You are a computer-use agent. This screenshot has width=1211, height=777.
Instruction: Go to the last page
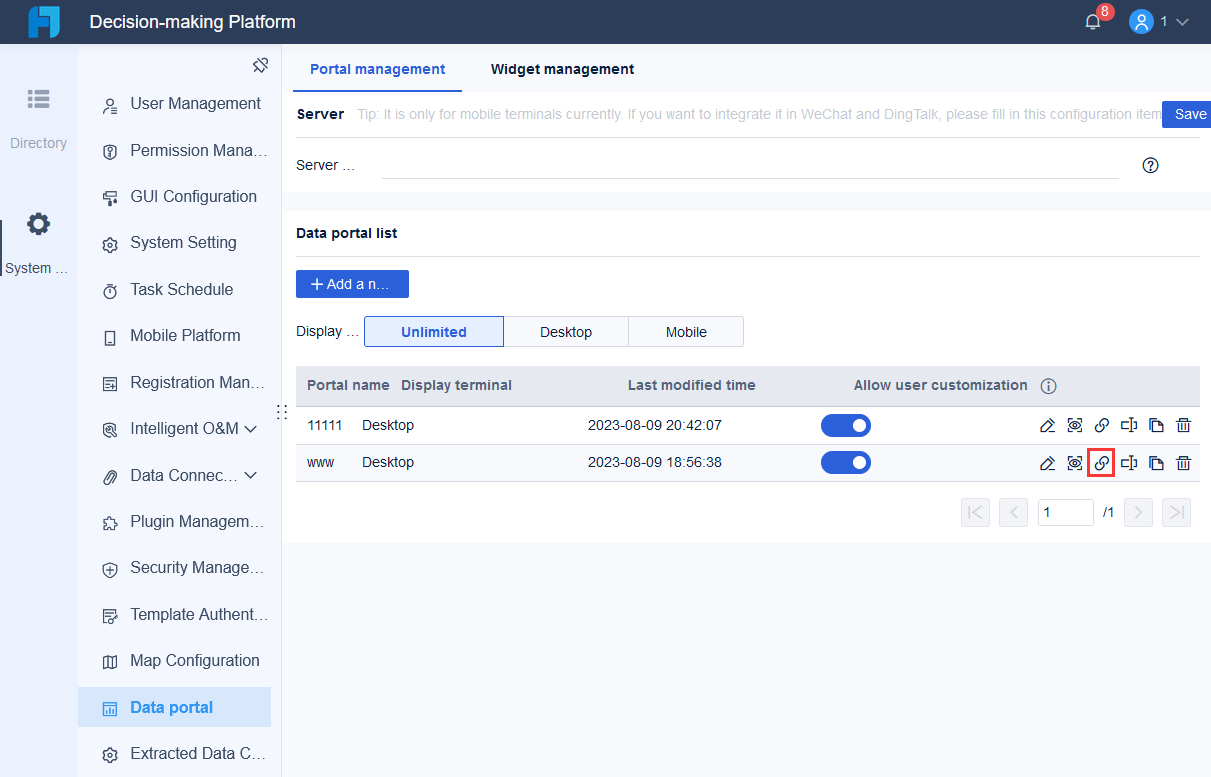coord(1176,512)
